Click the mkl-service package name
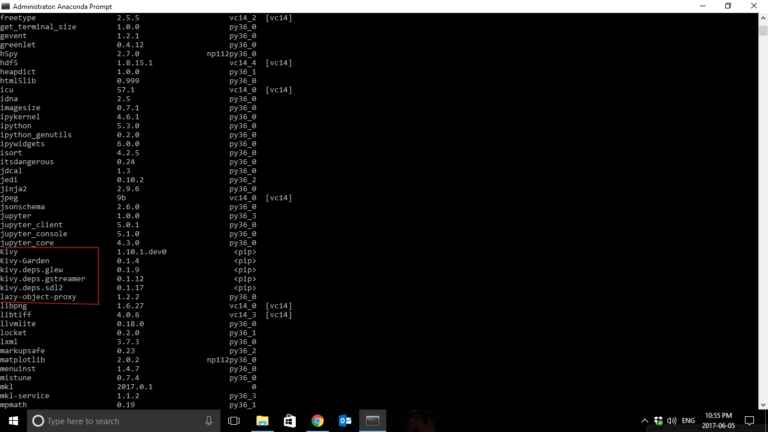 pyautogui.click(x=24, y=396)
